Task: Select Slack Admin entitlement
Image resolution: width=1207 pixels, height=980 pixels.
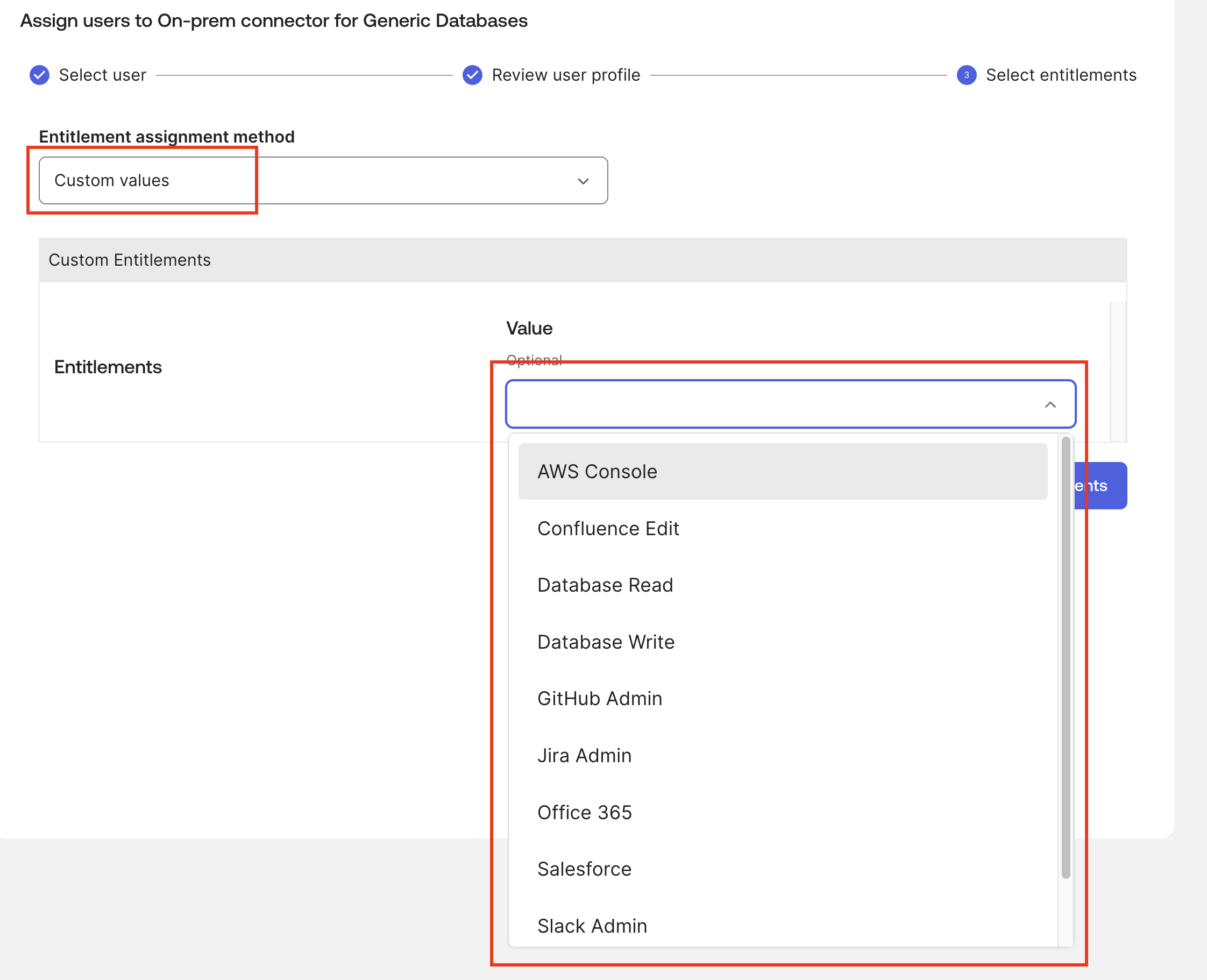Action: (592, 926)
